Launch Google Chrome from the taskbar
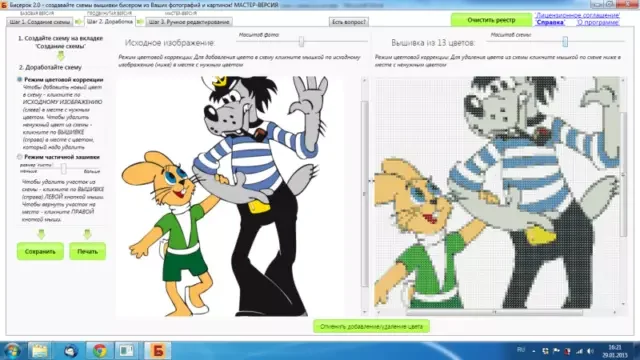Image resolution: width=640 pixels, height=360 pixels. [x=99, y=351]
